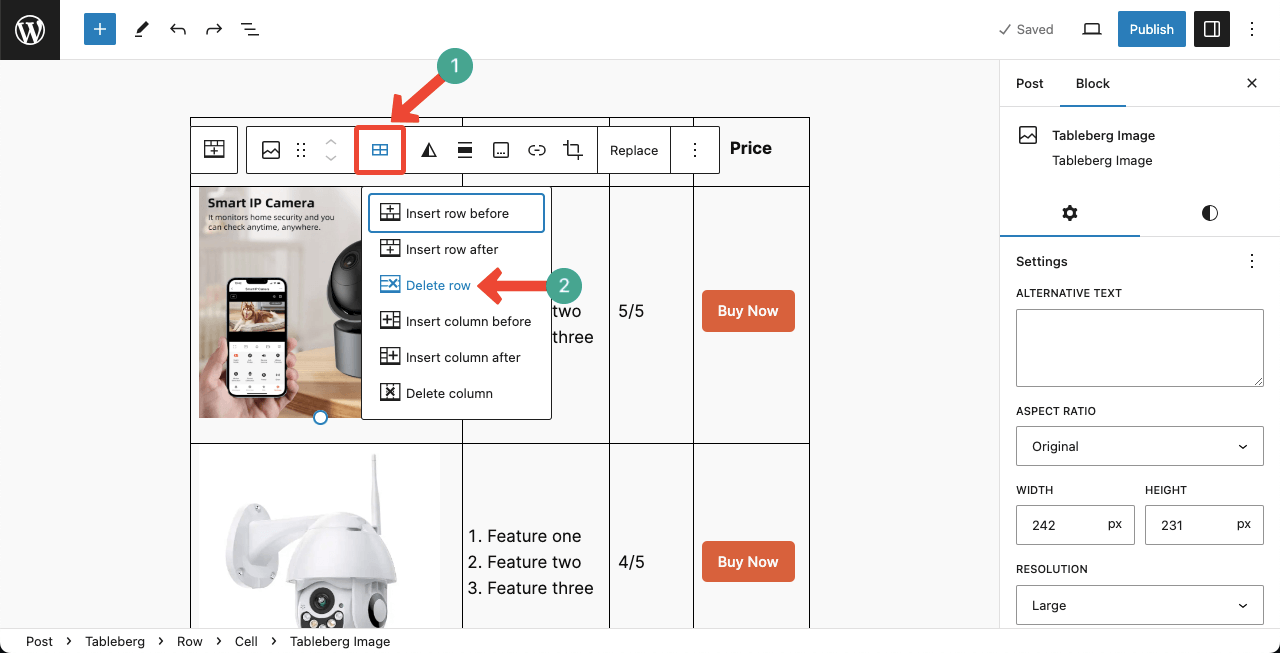Open the Settings section options menu
Image resolution: width=1280 pixels, height=653 pixels.
pyautogui.click(x=1252, y=261)
